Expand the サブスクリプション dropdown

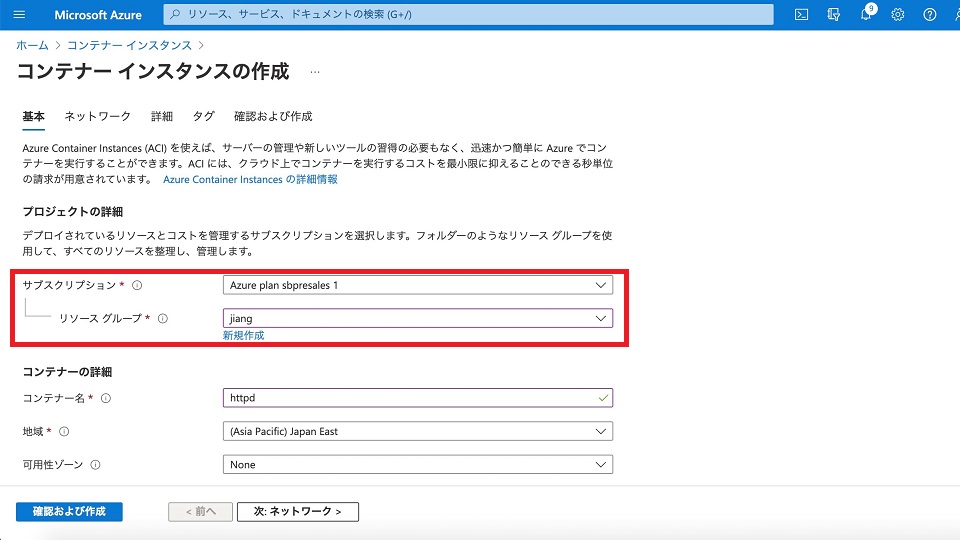417,285
